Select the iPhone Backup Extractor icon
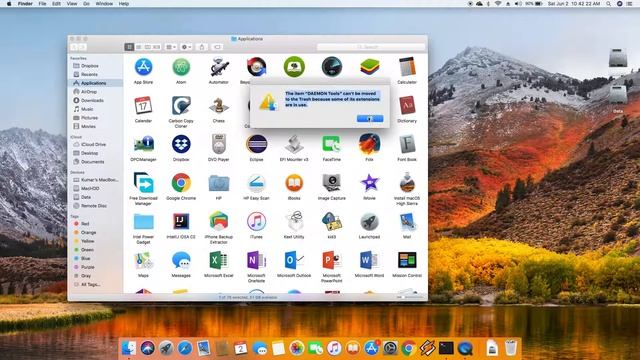This screenshot has height=360, width=640. coord(219,222)
